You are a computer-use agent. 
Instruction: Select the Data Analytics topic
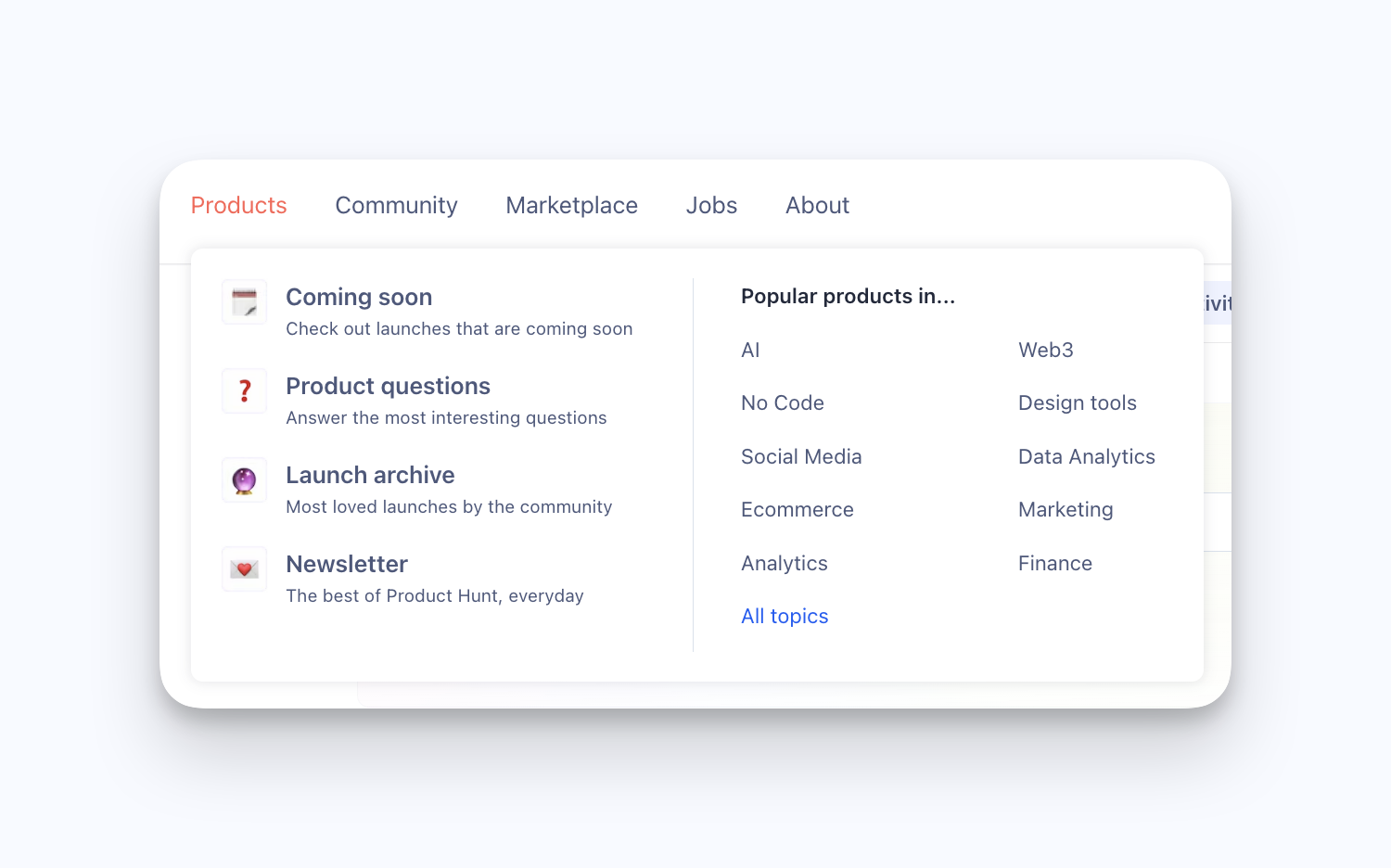tap(1087, 456)
